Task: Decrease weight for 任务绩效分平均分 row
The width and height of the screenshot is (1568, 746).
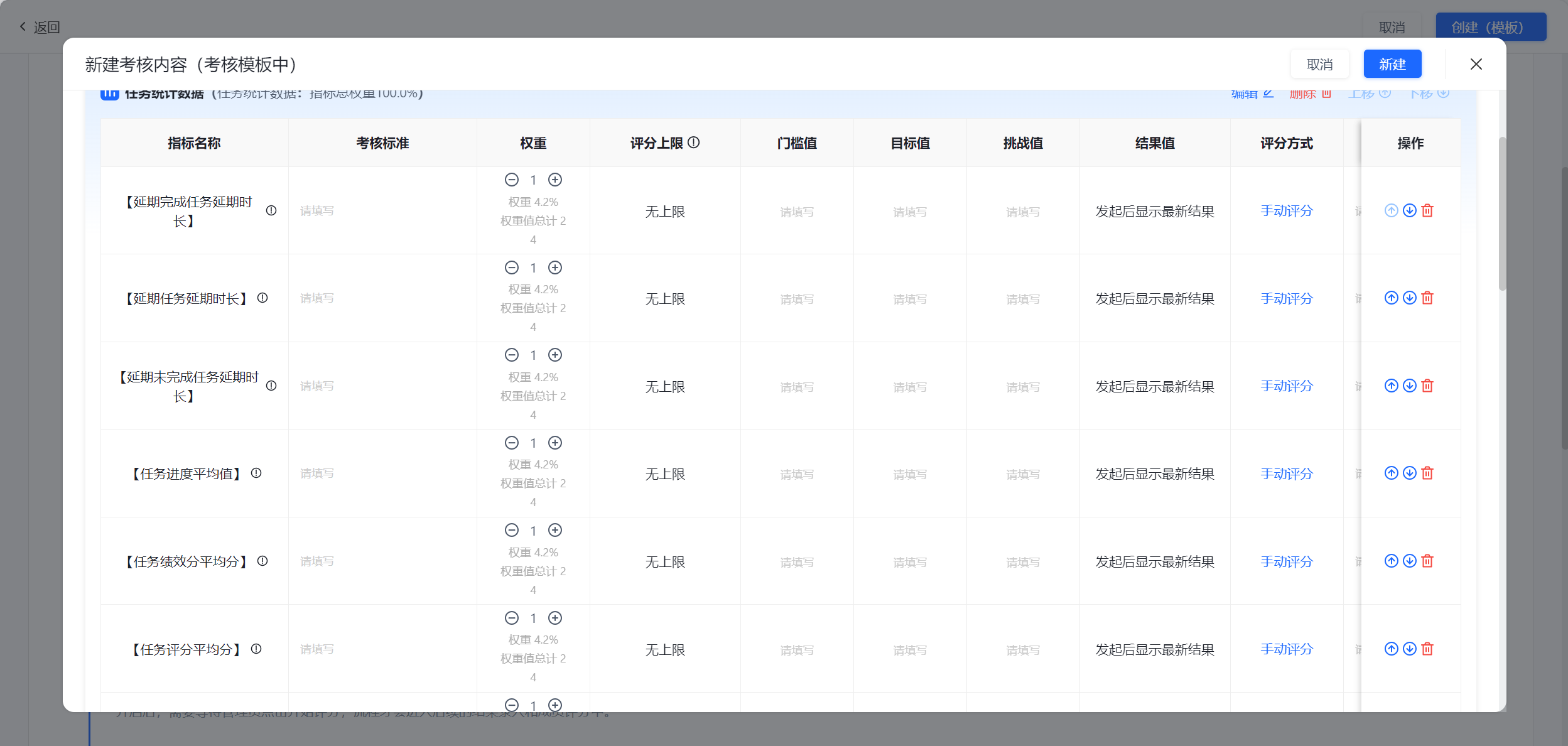Action: pos(512,531)
